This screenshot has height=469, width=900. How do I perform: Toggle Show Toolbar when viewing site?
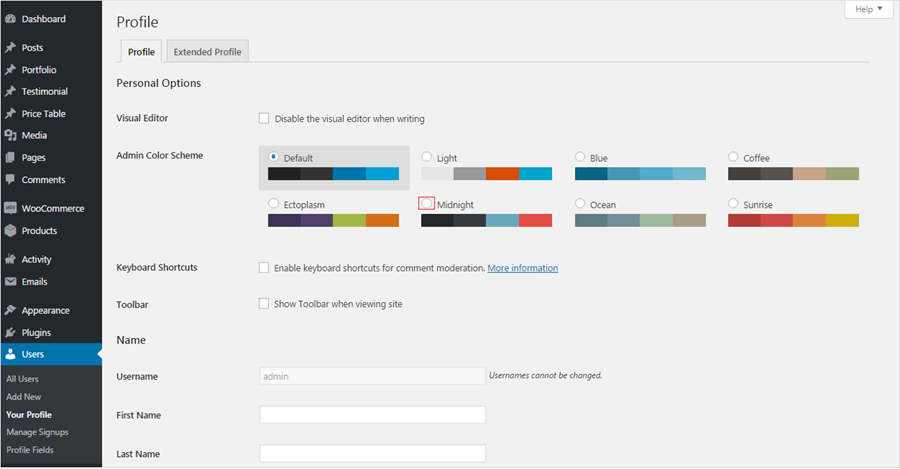pyautogui.click(x=264, y=304)
